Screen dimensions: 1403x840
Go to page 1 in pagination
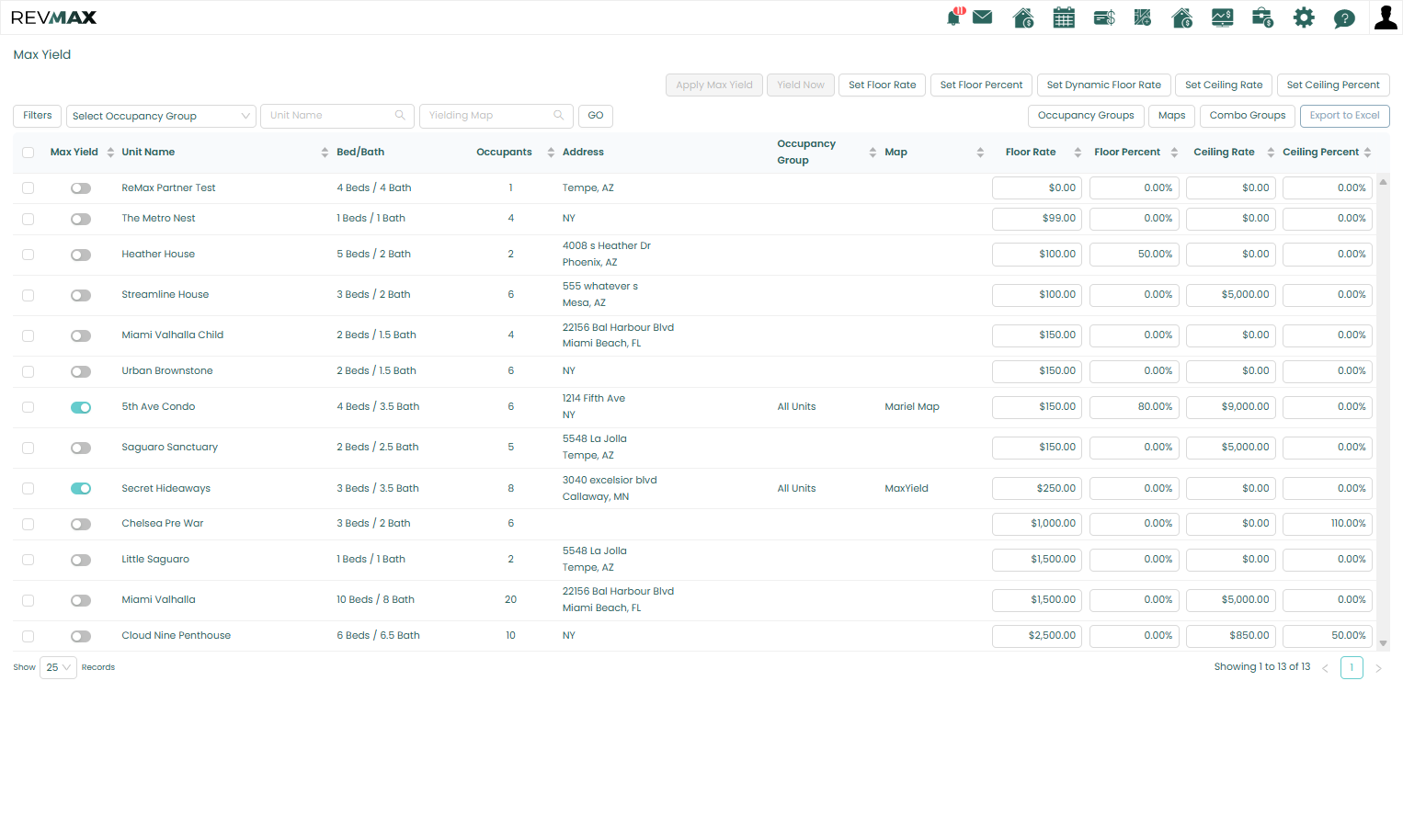tap(1352, 668)
